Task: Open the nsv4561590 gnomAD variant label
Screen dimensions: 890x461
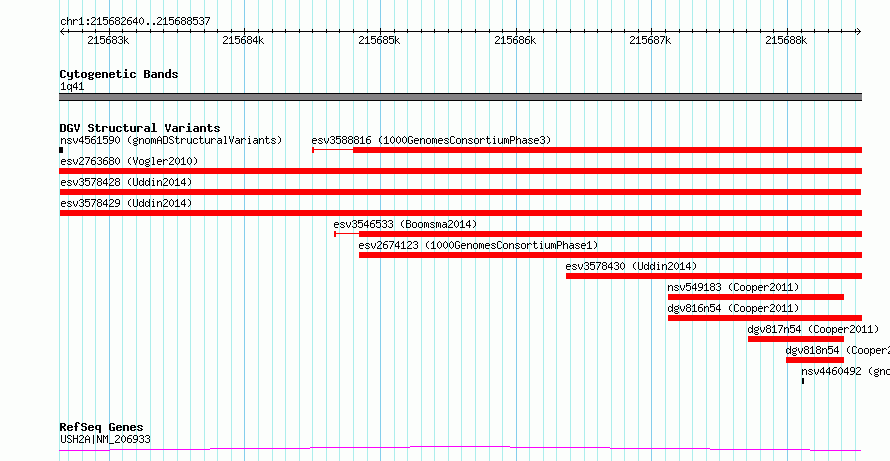Action: point(171,140)
